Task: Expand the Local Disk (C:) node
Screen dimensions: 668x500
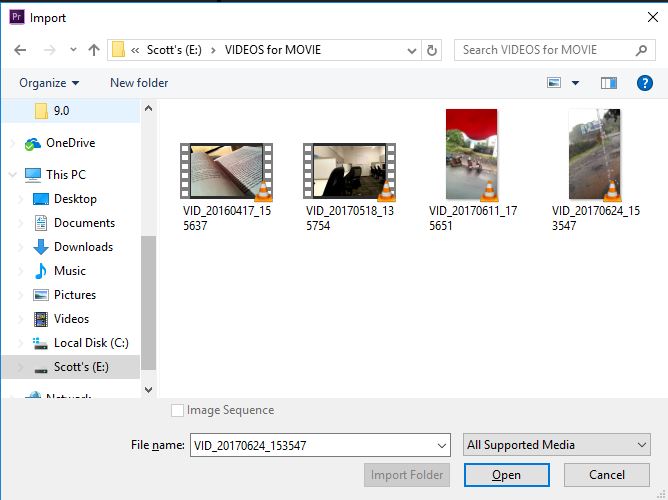Action: [20, 343]
